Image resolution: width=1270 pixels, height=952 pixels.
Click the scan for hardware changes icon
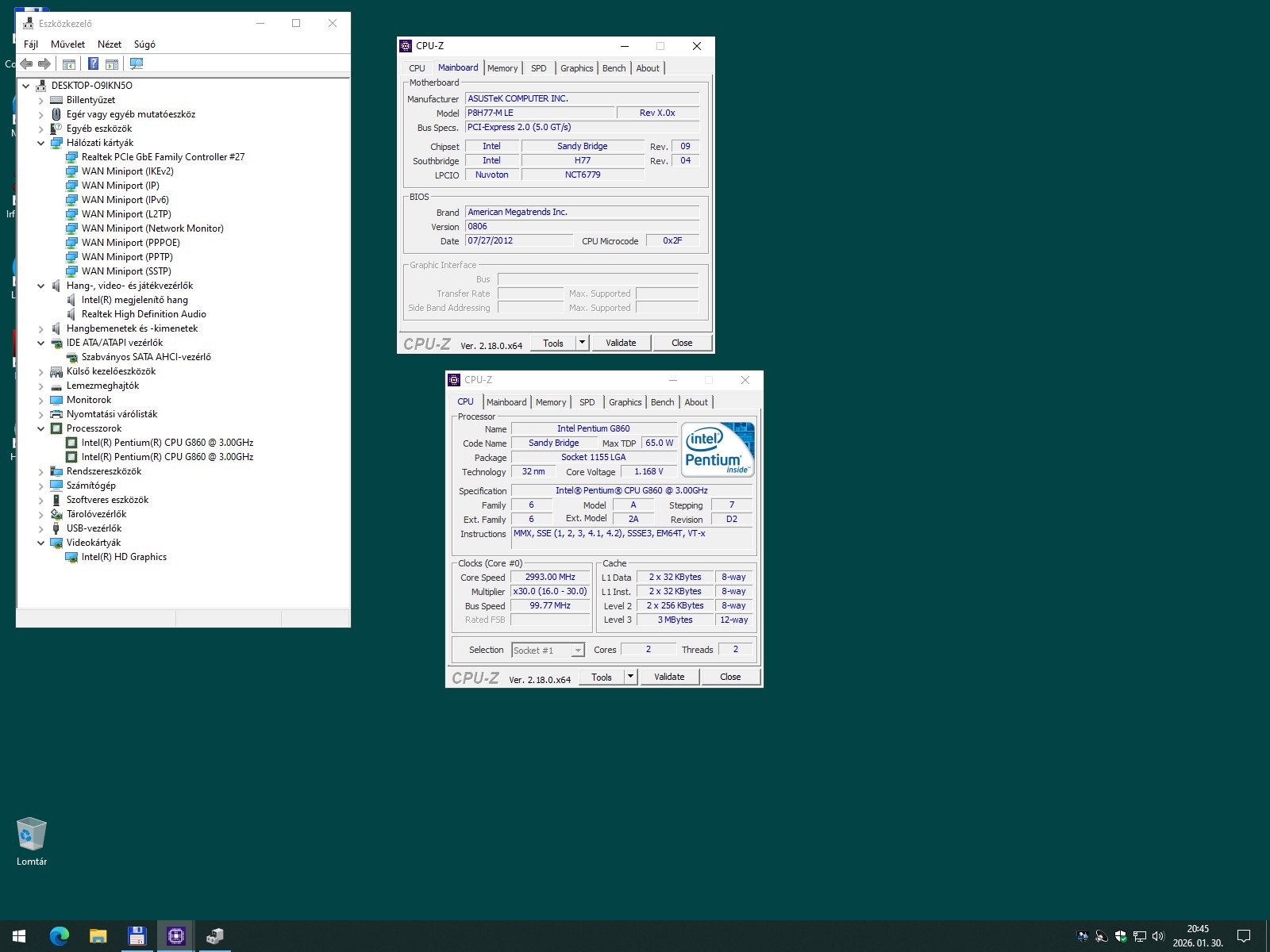[137, 64]
